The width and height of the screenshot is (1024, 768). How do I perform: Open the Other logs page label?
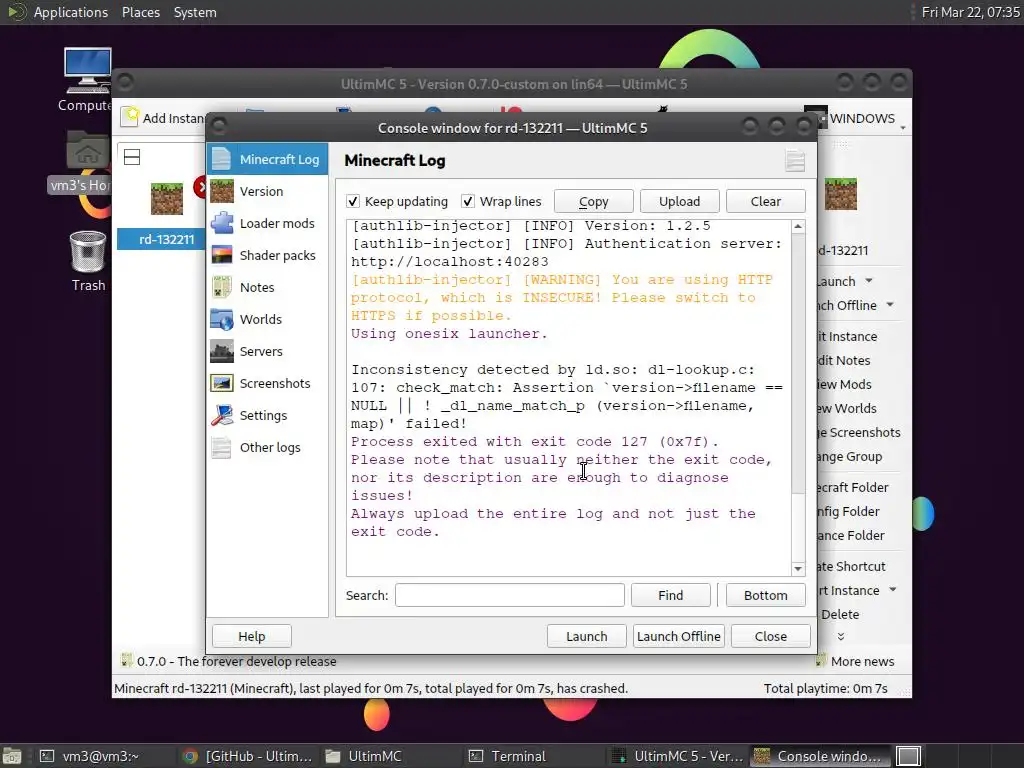(x=270, y=447)
